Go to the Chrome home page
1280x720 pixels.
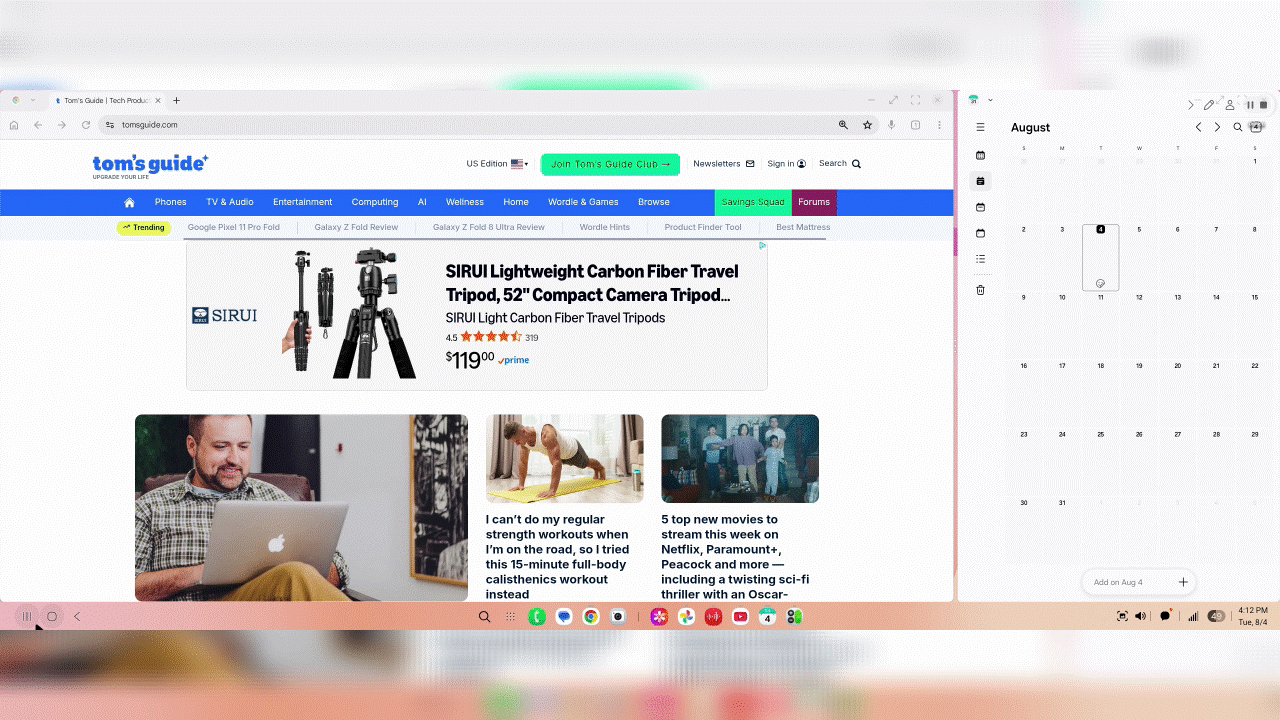coord(14,125)
